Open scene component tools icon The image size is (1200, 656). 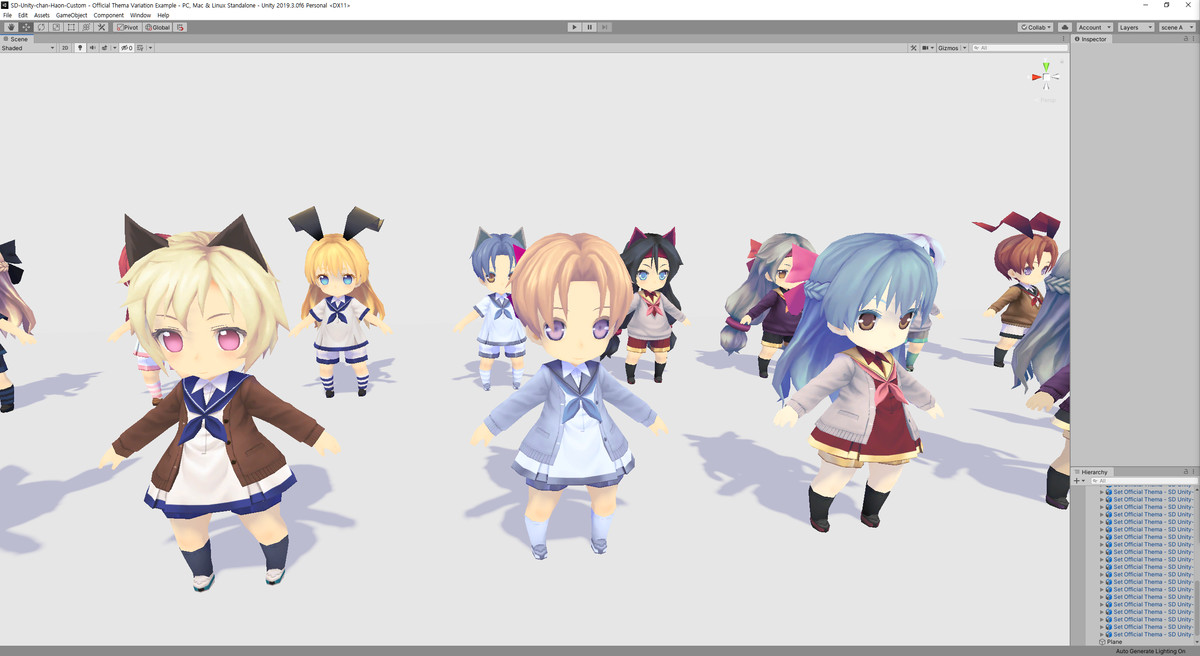pyautogui.click(x=913, y=48)
